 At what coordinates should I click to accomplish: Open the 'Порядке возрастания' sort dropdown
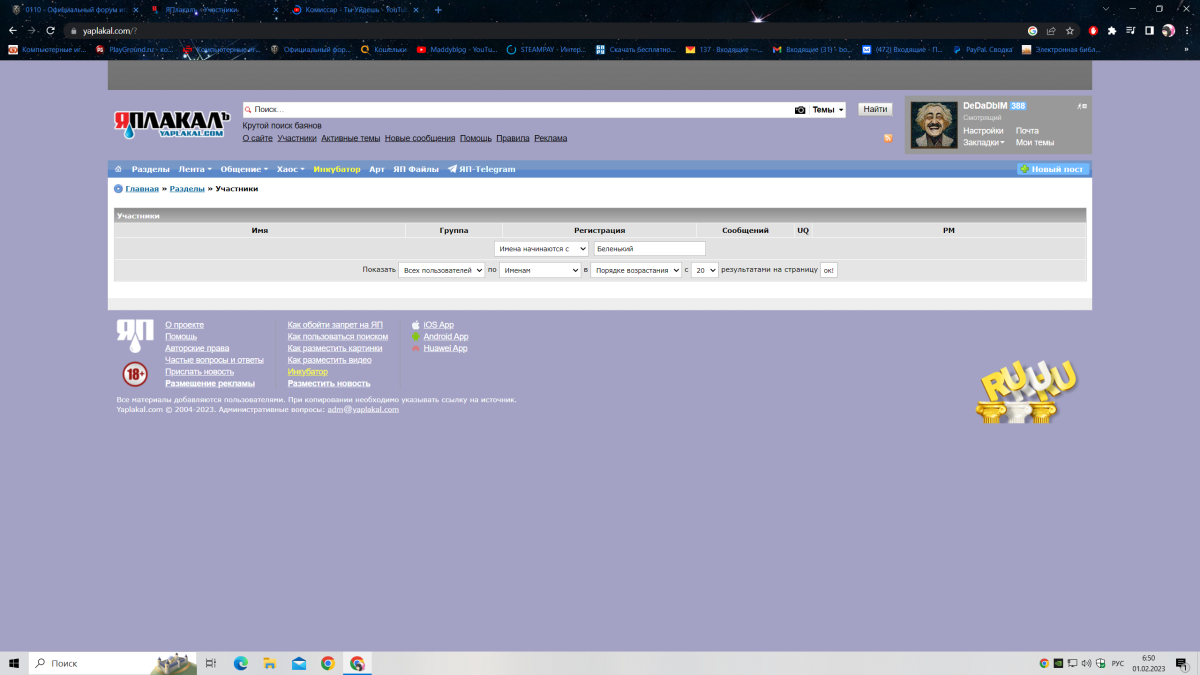click(636, 270)
